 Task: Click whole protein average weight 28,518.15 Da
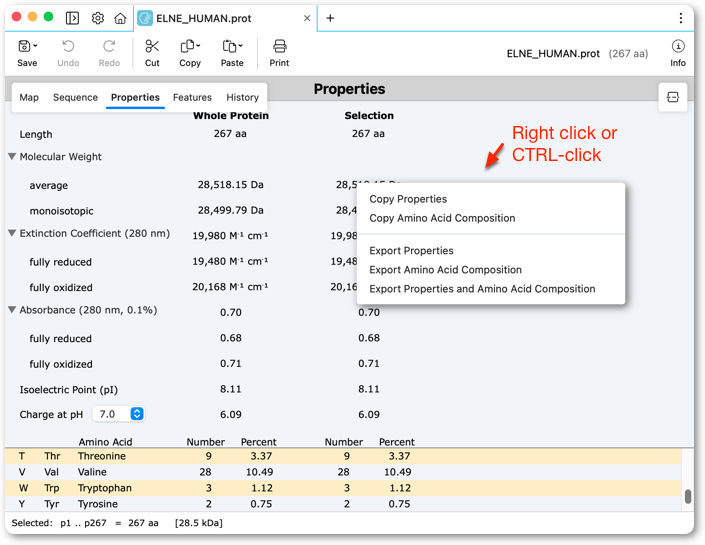click(230, 185)
